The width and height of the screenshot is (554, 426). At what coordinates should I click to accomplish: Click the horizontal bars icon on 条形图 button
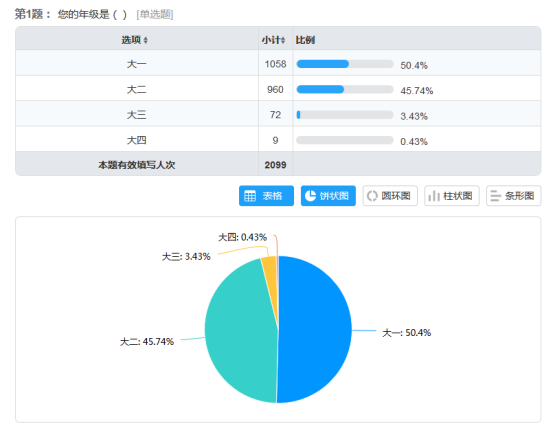pyautogui.click(x=495, y=196)
